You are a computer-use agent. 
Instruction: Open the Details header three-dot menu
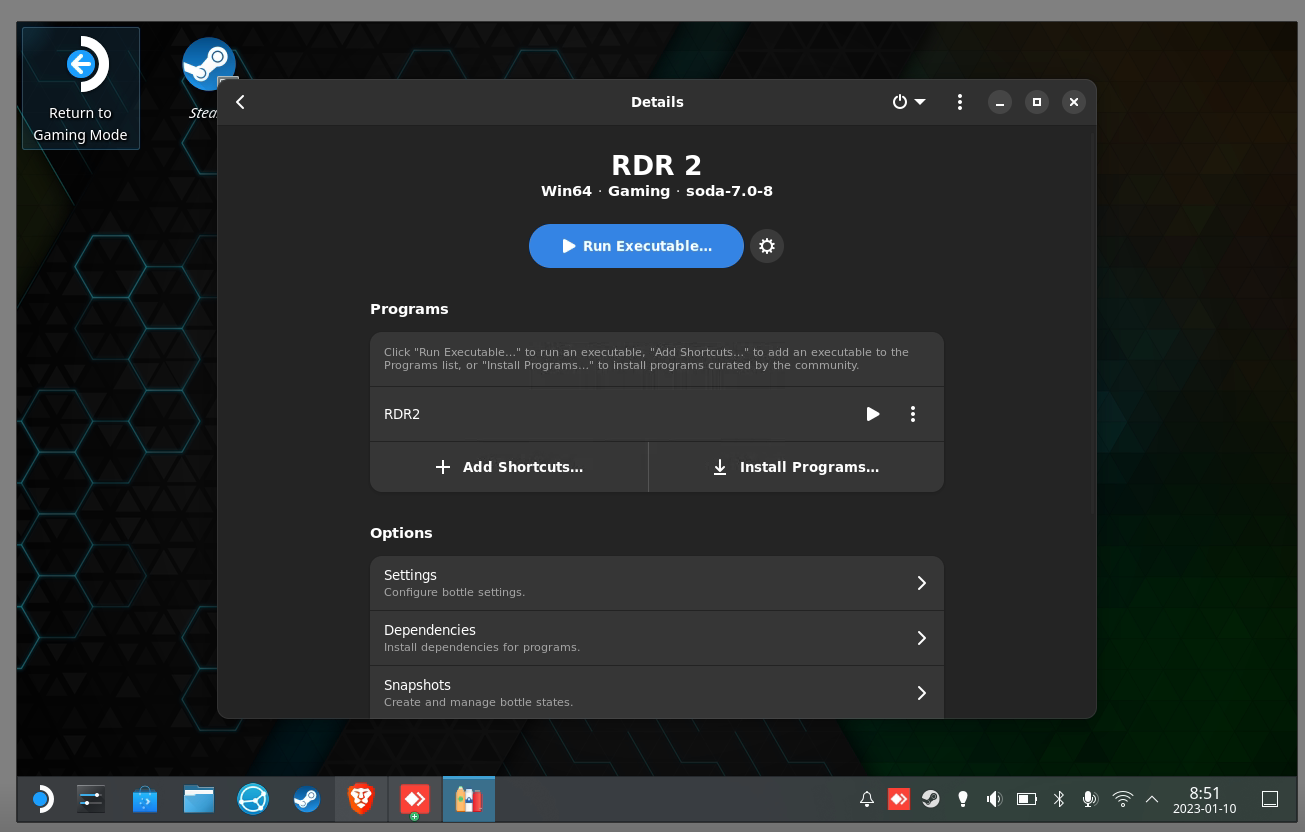pos(960,102)
